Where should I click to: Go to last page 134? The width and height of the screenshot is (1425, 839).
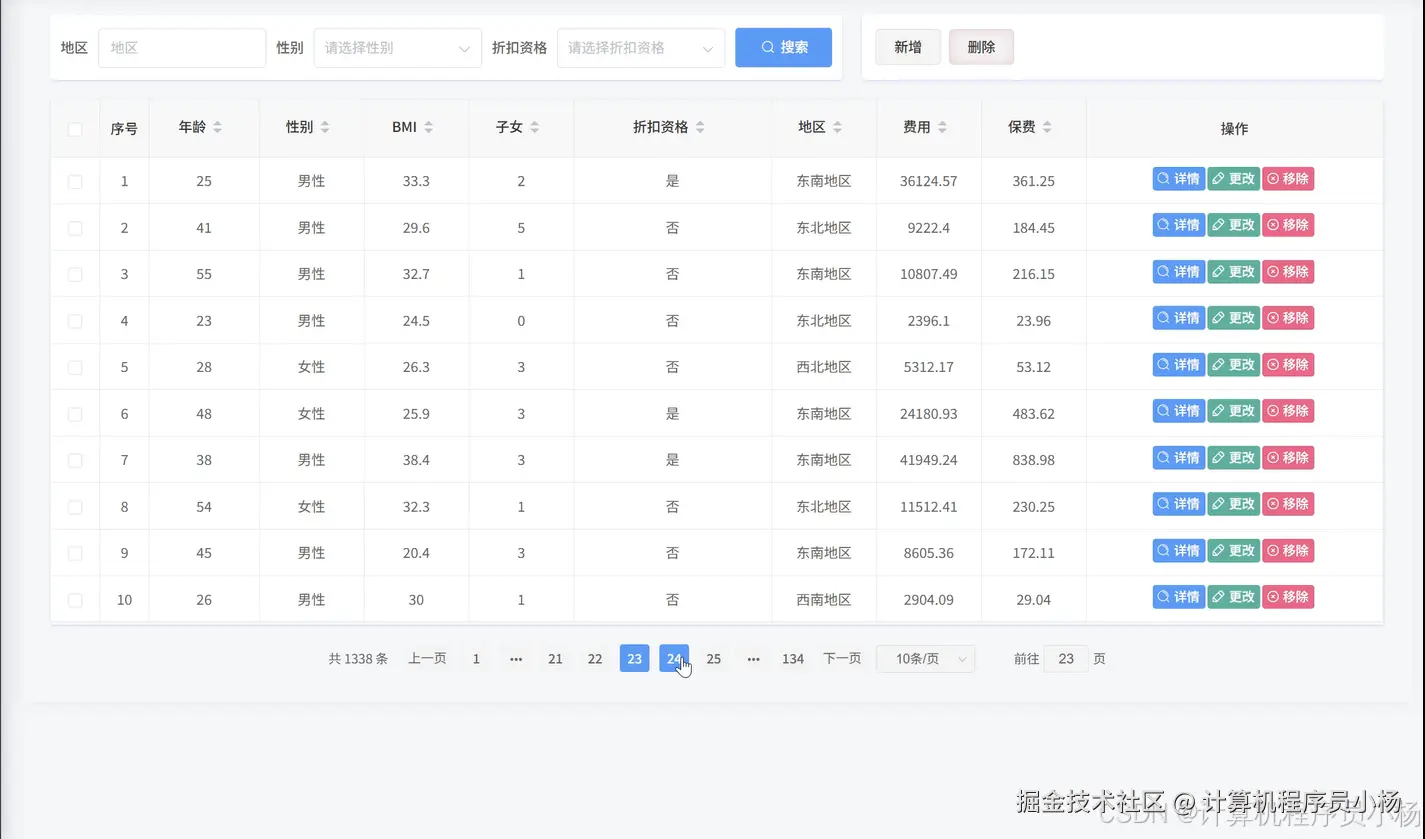click(793, 659)
